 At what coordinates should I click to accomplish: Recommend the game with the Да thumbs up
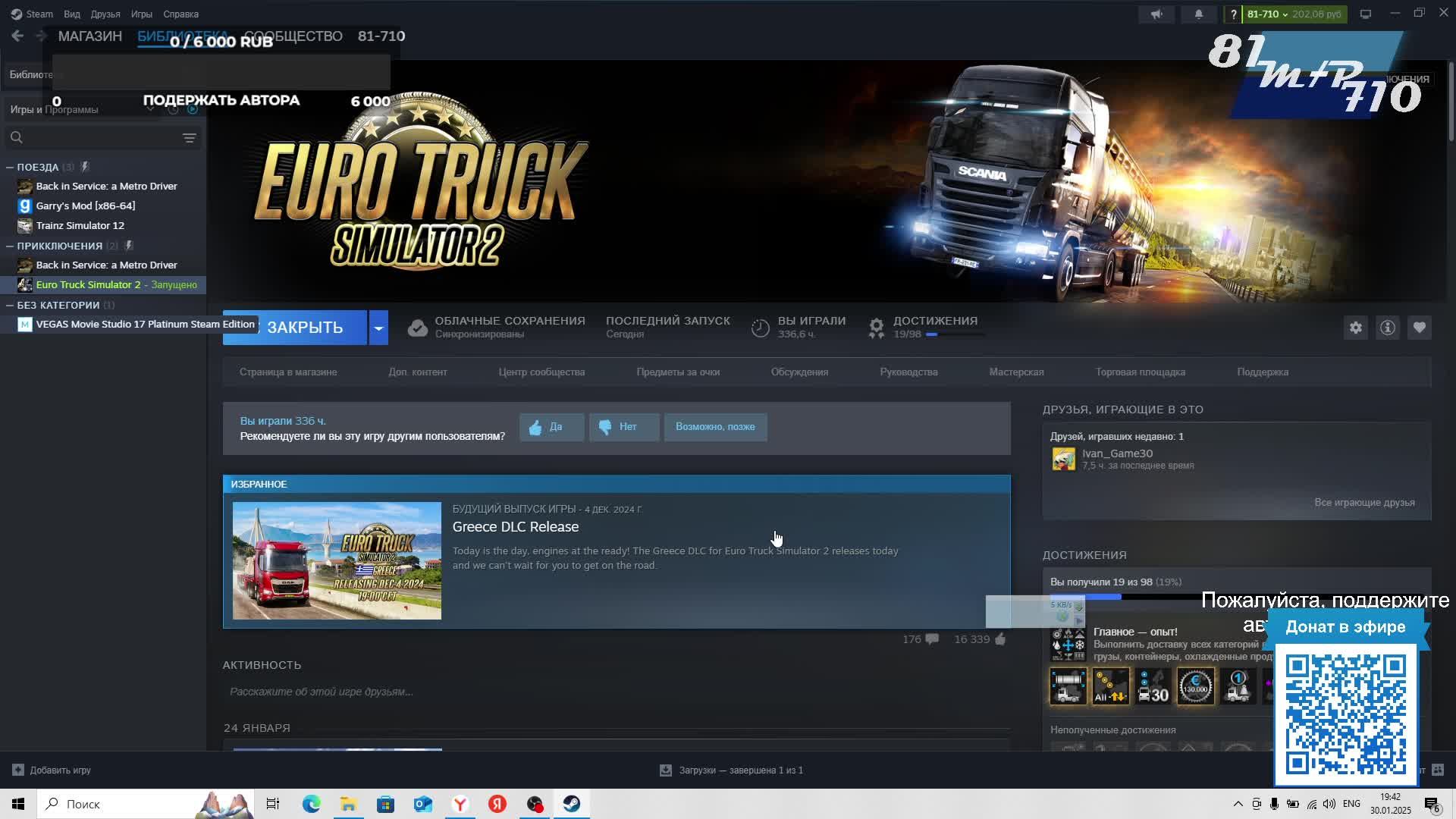(x=551, y=427)
